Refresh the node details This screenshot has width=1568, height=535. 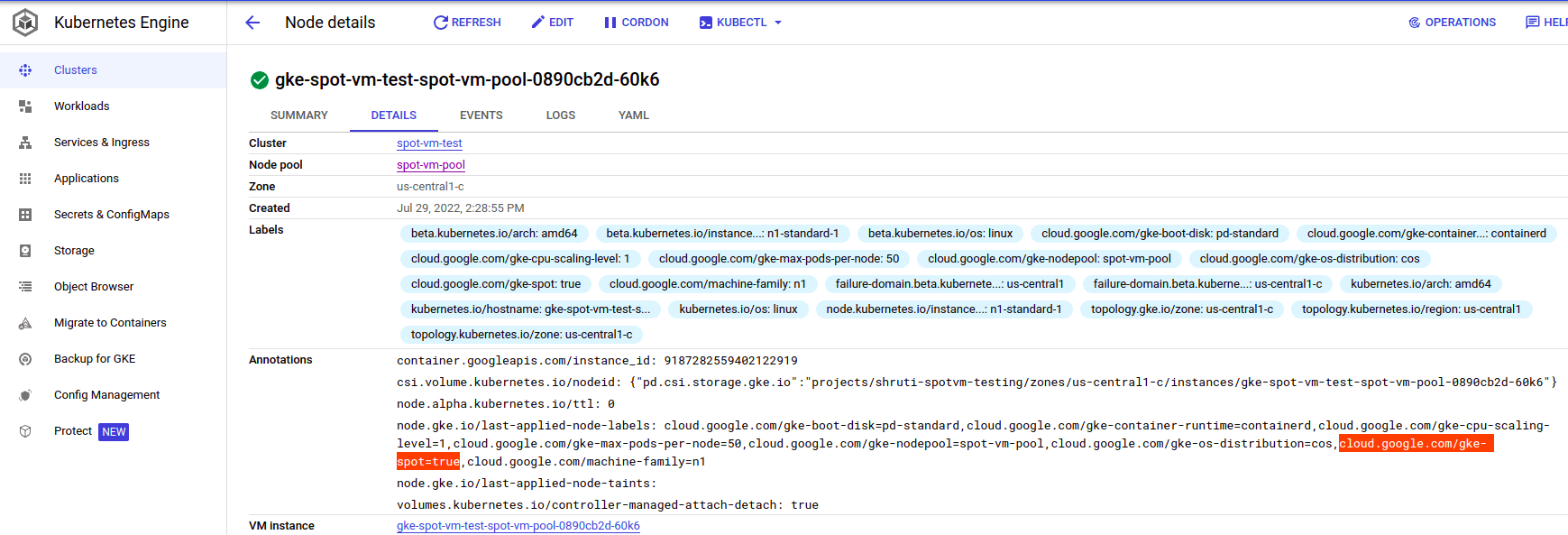tap(467, 23)
